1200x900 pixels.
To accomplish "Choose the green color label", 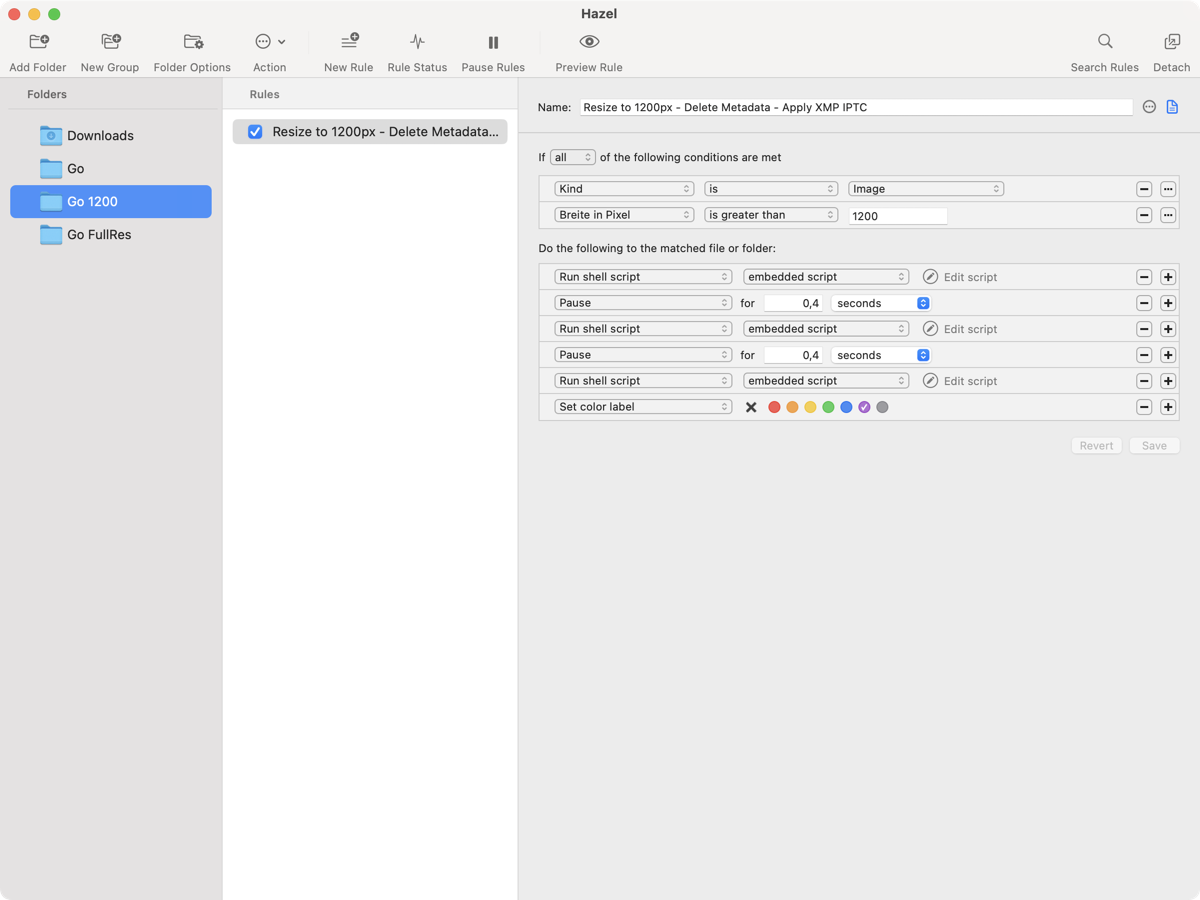I will 828,407.
